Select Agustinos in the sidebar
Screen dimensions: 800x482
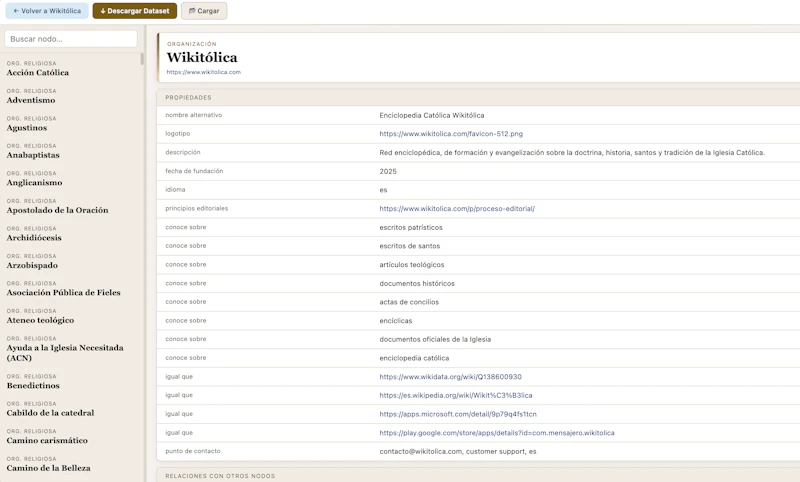click(x=27, y=128)
